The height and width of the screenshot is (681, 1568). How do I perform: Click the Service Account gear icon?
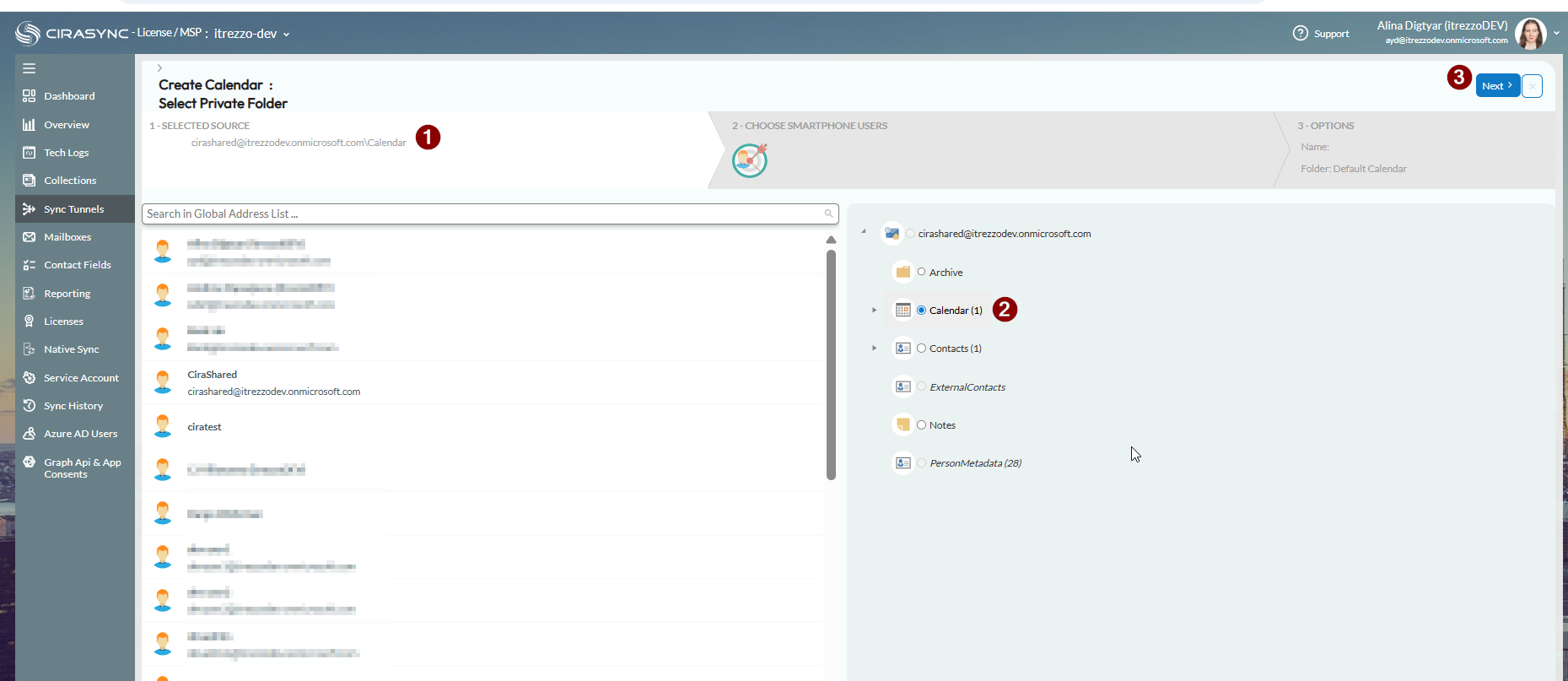click(x=29, y=378)
